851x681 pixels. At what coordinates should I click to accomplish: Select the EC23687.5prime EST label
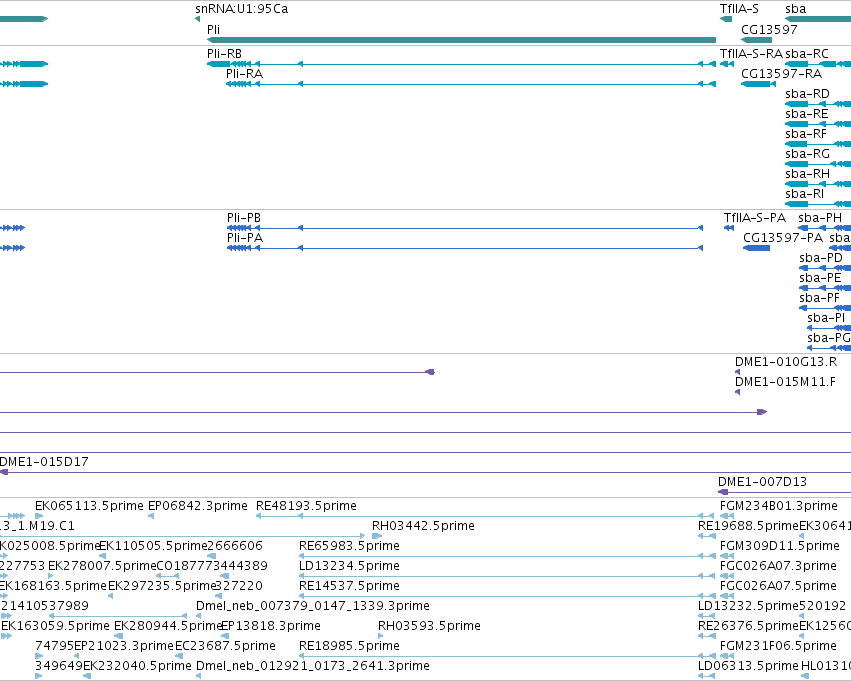click(x=225, y=646)
